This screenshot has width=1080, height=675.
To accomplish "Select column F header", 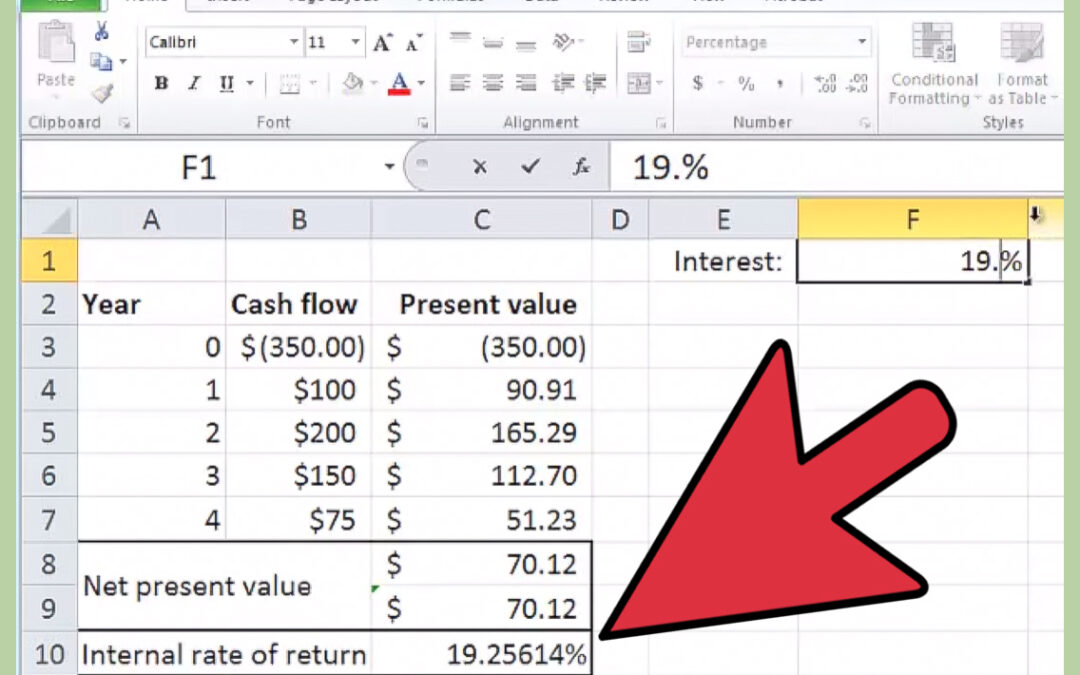I will coord(913,220).
